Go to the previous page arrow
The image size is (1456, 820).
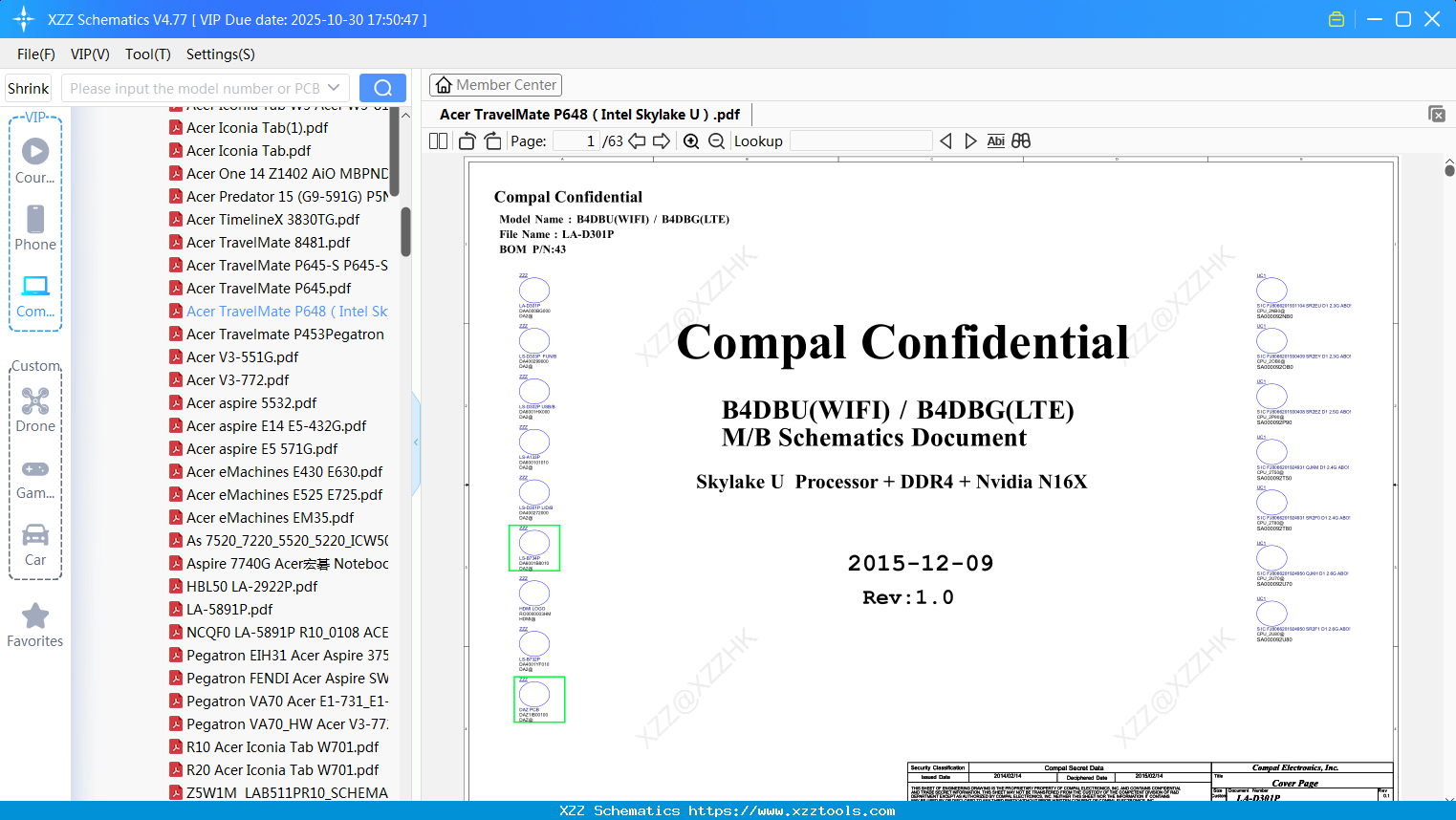point(637,141)
